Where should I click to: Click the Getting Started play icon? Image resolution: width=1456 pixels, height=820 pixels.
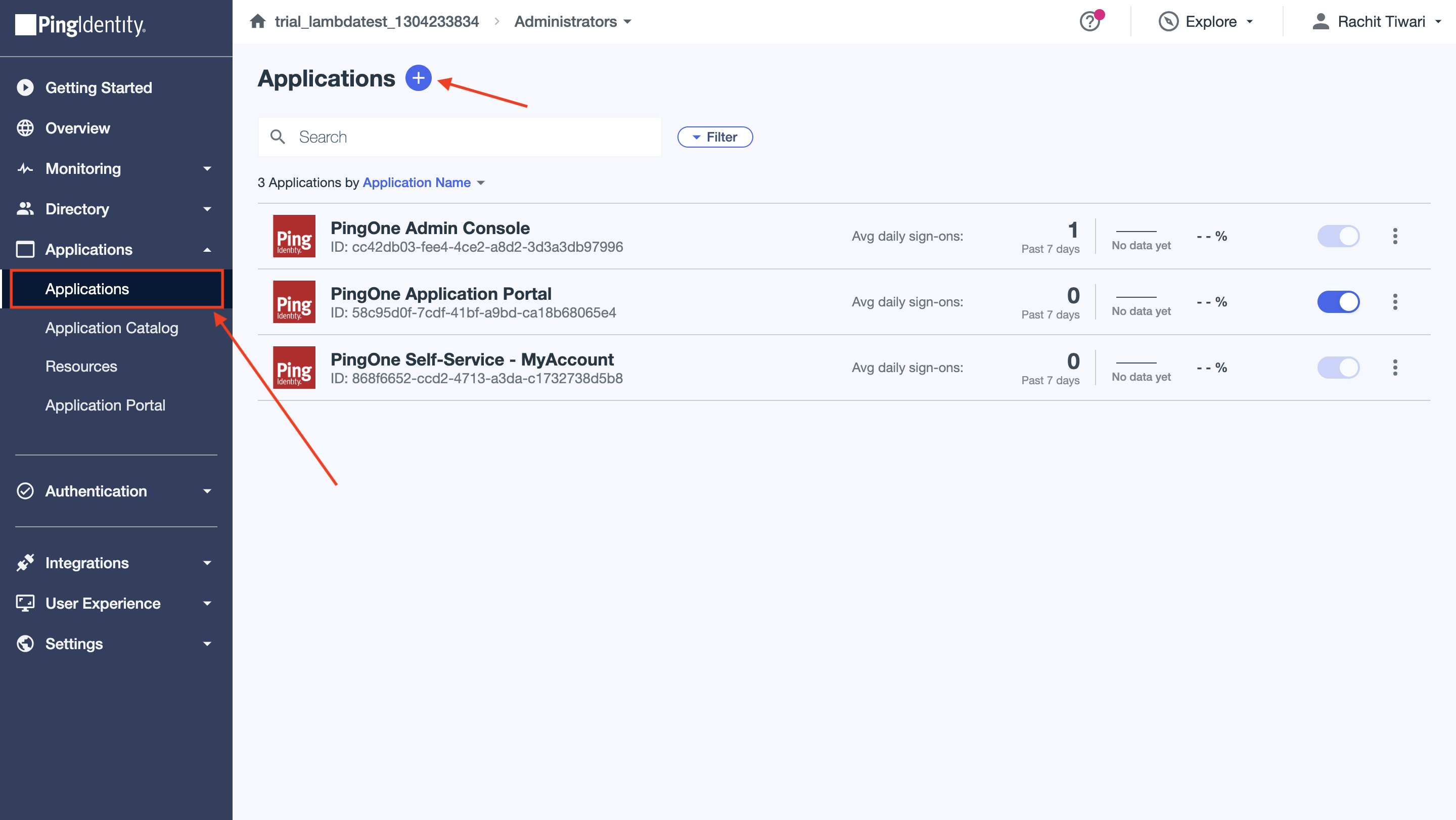25,87
